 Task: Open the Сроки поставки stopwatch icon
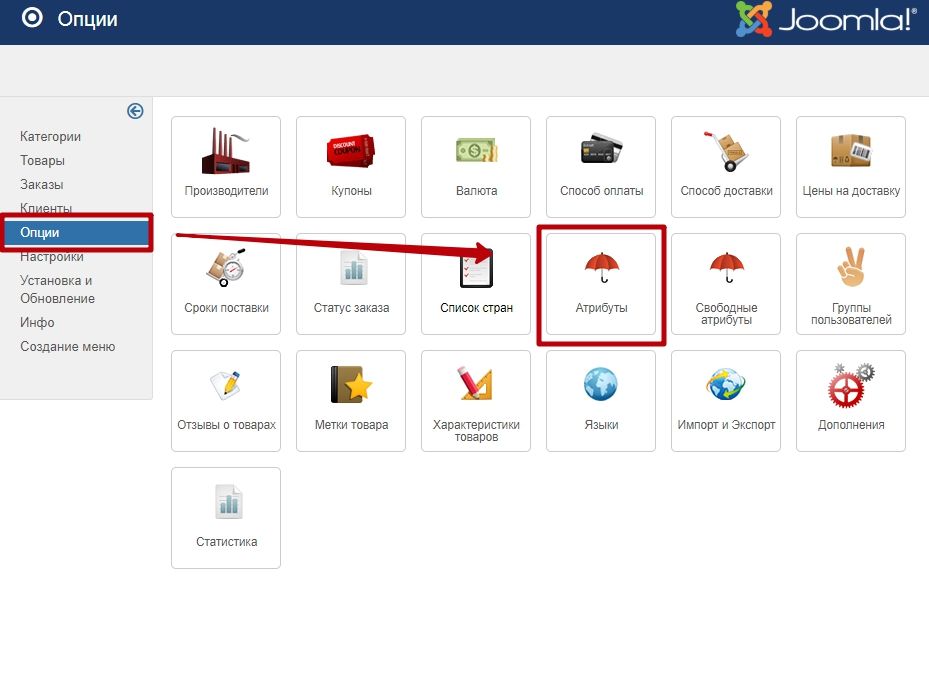pos(226,267)
